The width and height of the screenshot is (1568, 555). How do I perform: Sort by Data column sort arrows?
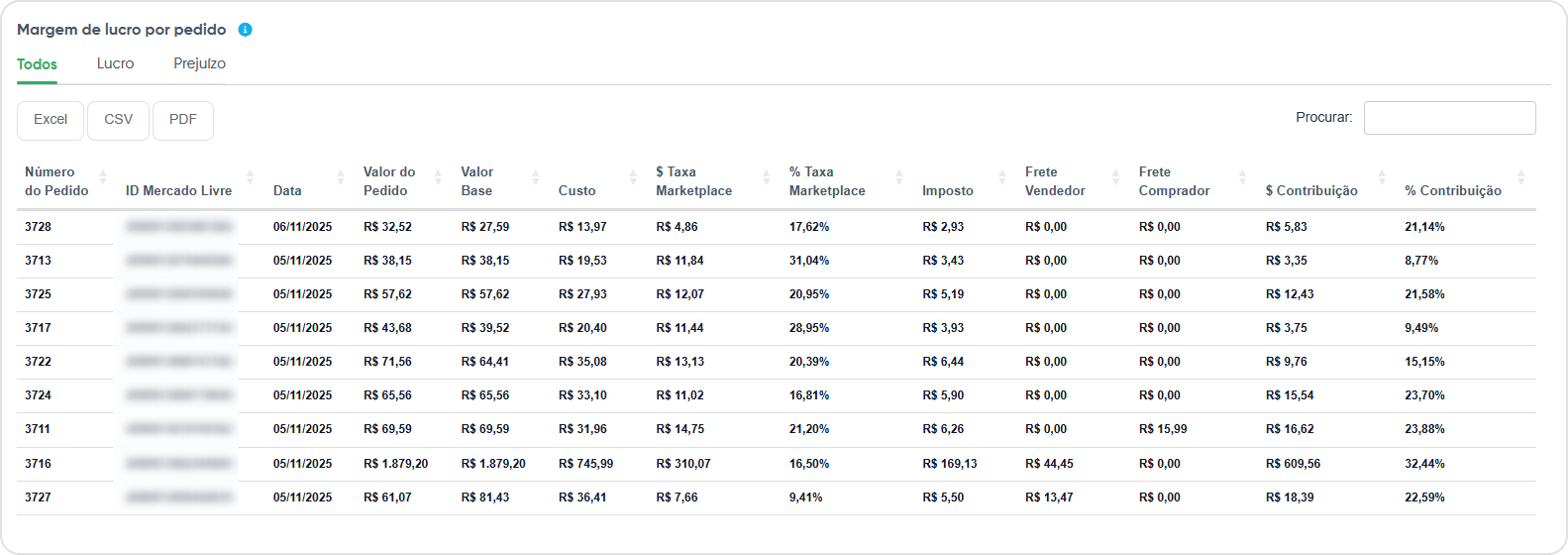[x=341, y=177]
